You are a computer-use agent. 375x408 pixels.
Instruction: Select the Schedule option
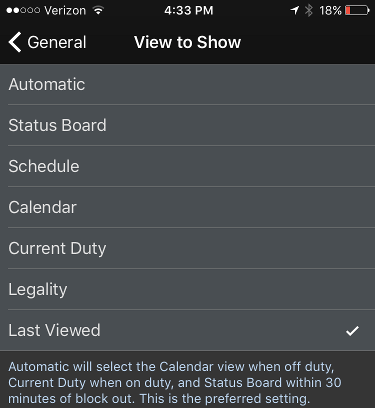tap(187, 166)
